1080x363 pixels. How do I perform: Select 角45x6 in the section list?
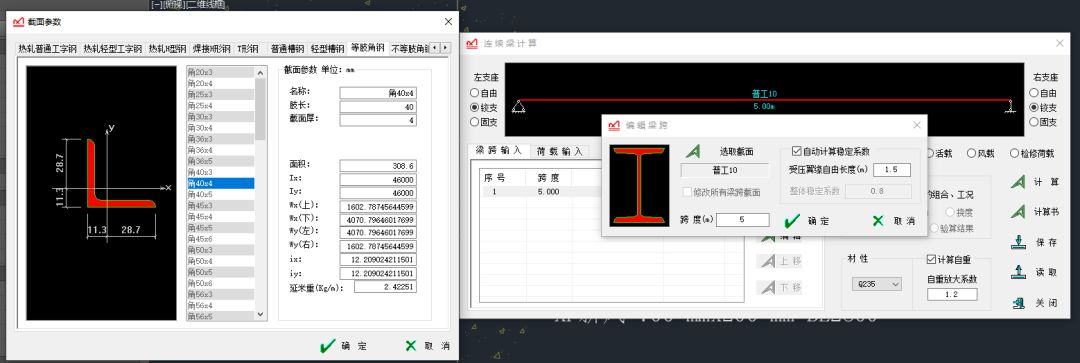click(220, 239)
